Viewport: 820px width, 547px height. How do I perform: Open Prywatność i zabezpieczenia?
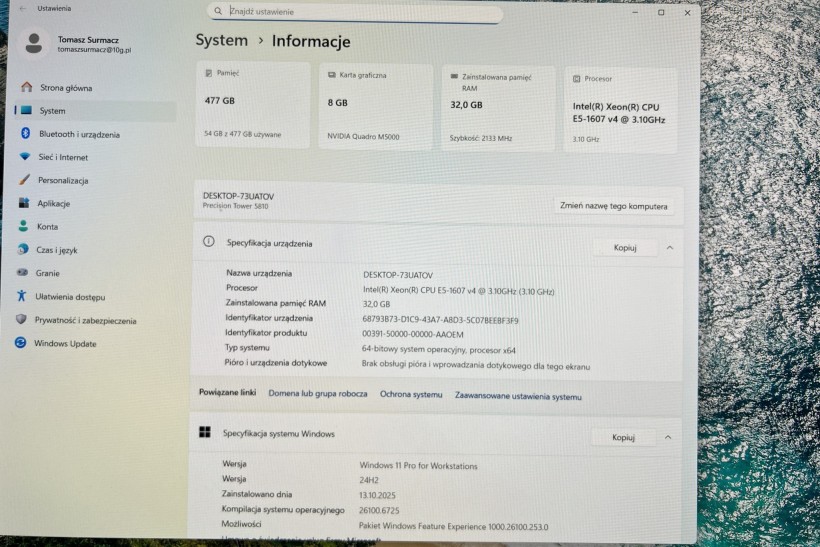tap(85, 320)
